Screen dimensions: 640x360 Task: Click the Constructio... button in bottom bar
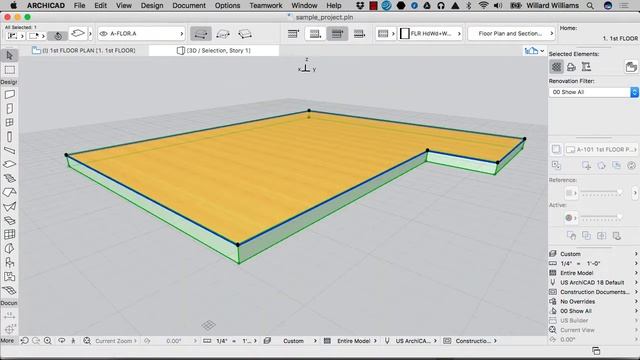pos(472,340)
